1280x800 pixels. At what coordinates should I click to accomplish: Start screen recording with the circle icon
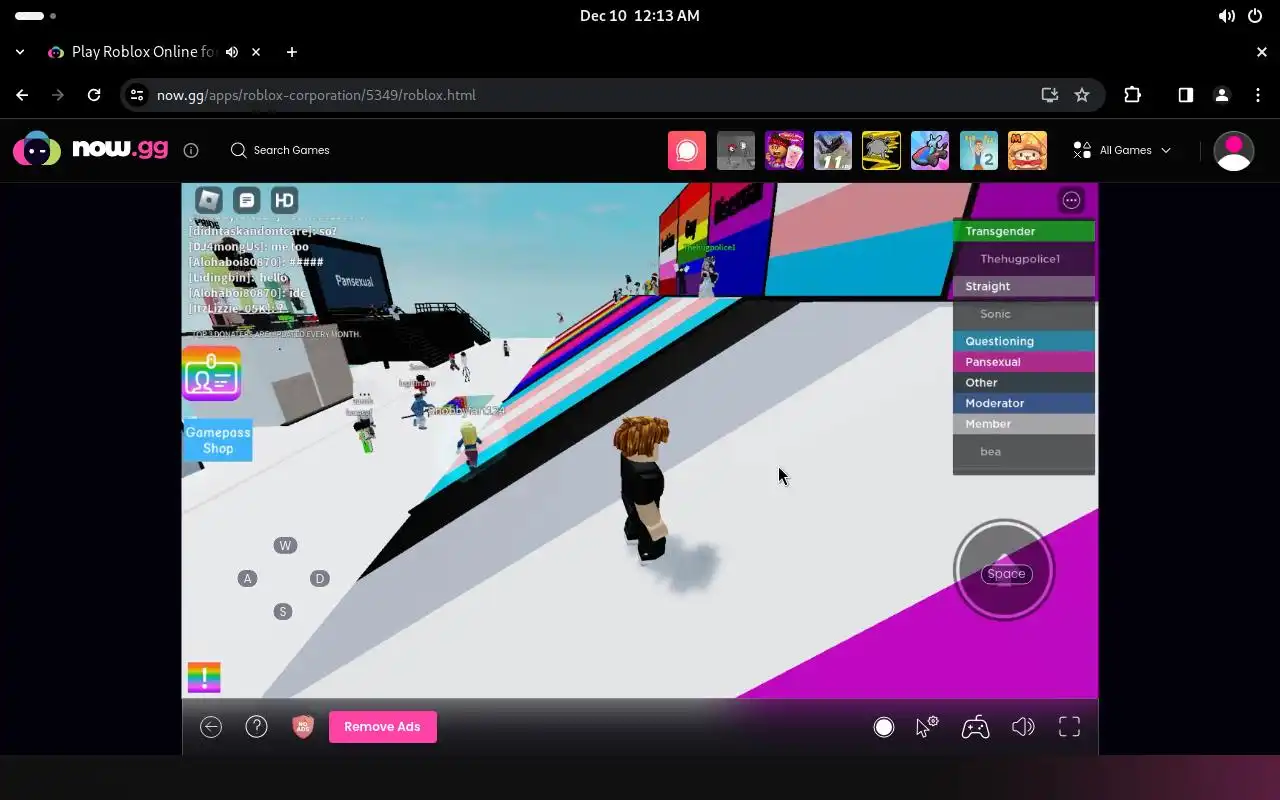point(884,727)
